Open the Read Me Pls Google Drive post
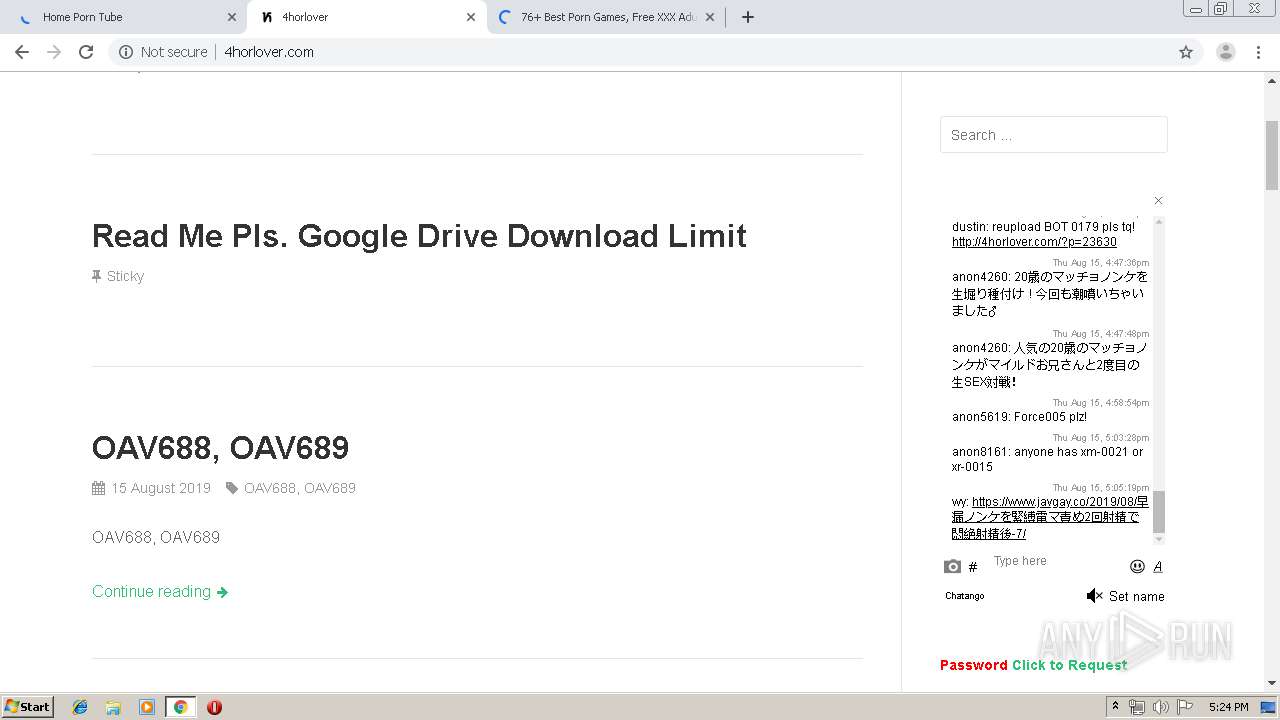Viewport: 1280px width, 720px height. click(x=419, y=236)
